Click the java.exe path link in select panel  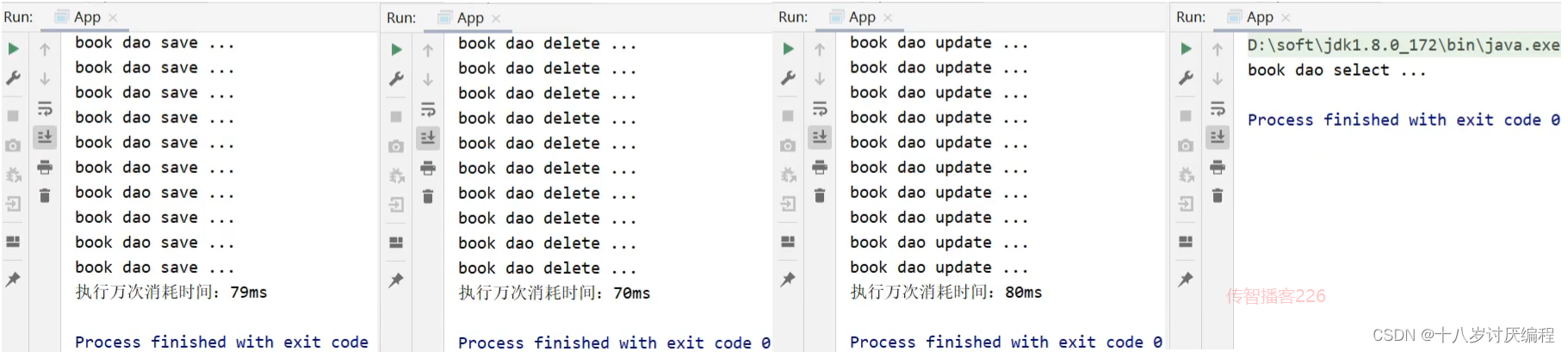click(1404, 45)
